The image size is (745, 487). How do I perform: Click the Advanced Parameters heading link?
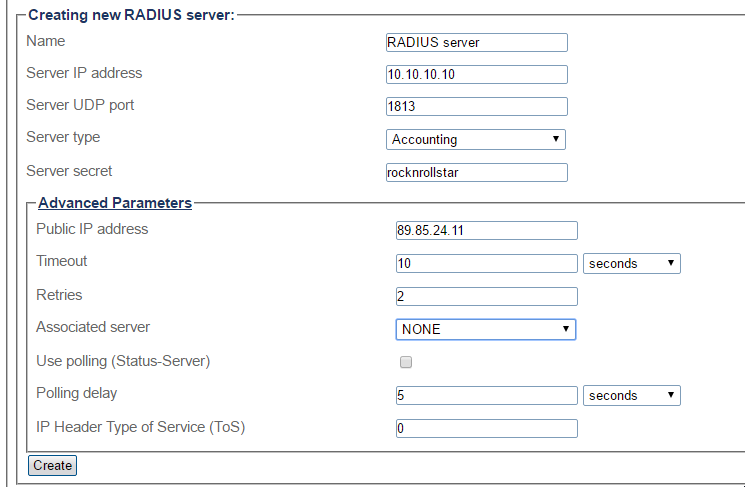(x=114, y=203)
